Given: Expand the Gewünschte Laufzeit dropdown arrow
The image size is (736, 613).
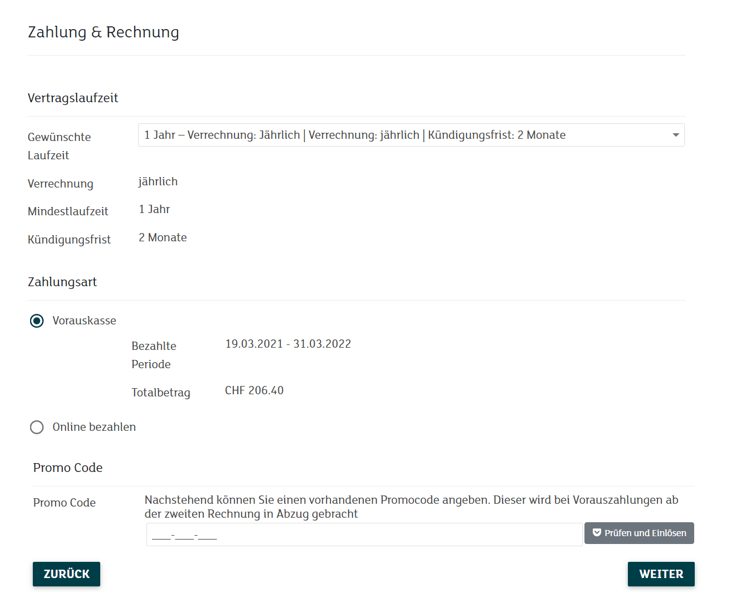Looking at the screenshot, I should (x=675, y=135).
